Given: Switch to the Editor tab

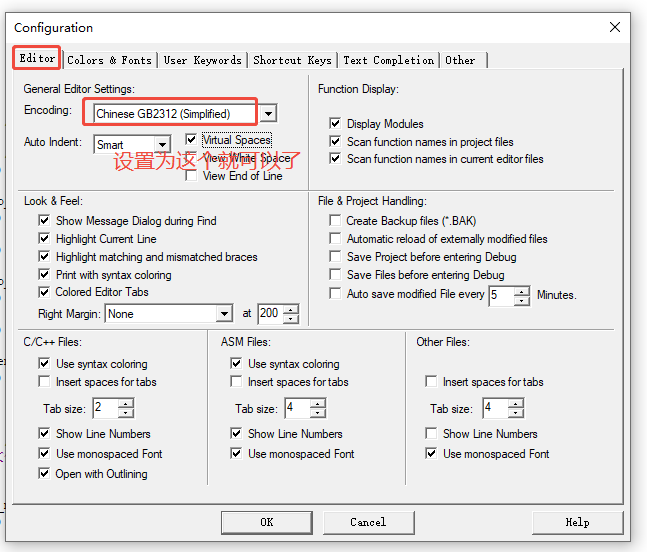Looking at the screenshot, I should 37,58.
